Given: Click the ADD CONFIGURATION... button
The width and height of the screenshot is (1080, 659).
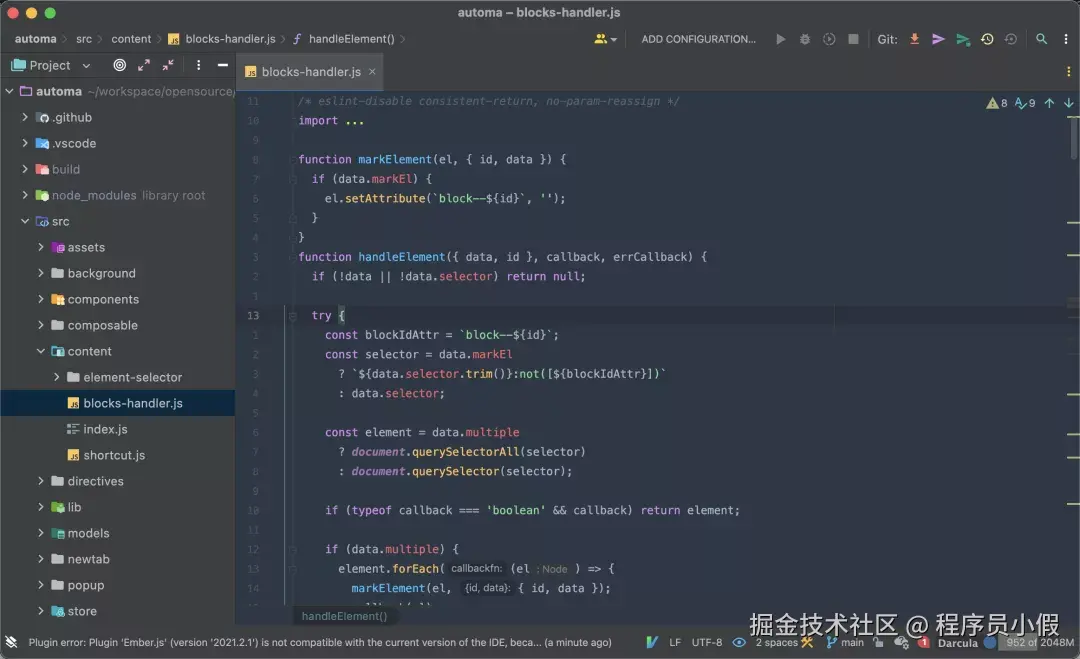Looking at the screenshot, I should tap(698, 39).
